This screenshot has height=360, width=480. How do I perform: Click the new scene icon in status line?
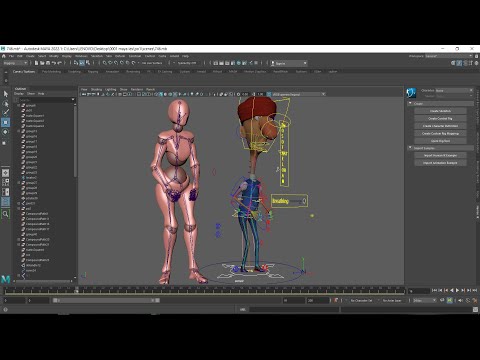click(37, 63)
